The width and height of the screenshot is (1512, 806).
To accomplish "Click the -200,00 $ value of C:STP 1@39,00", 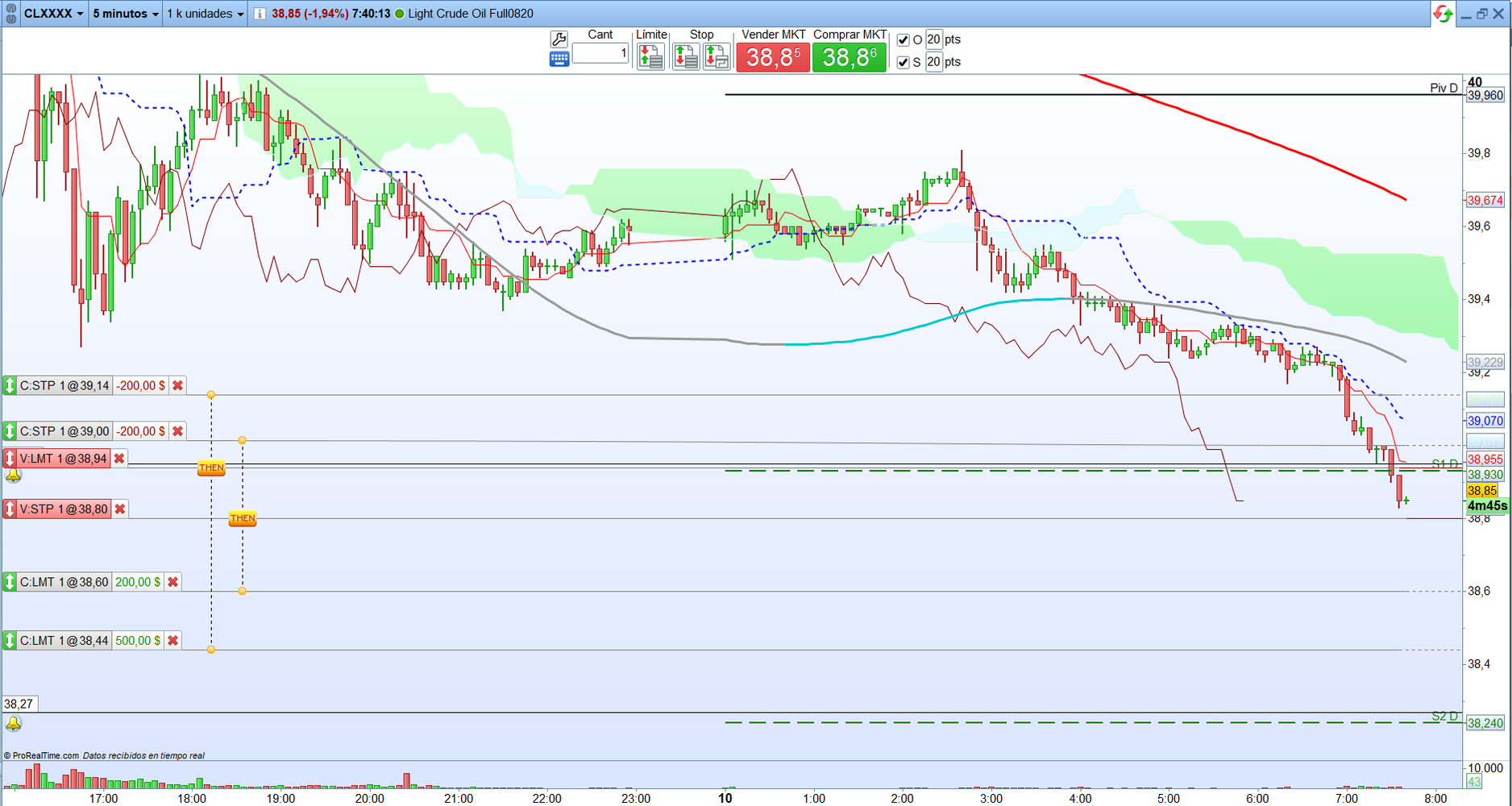I will click(141, 431).
